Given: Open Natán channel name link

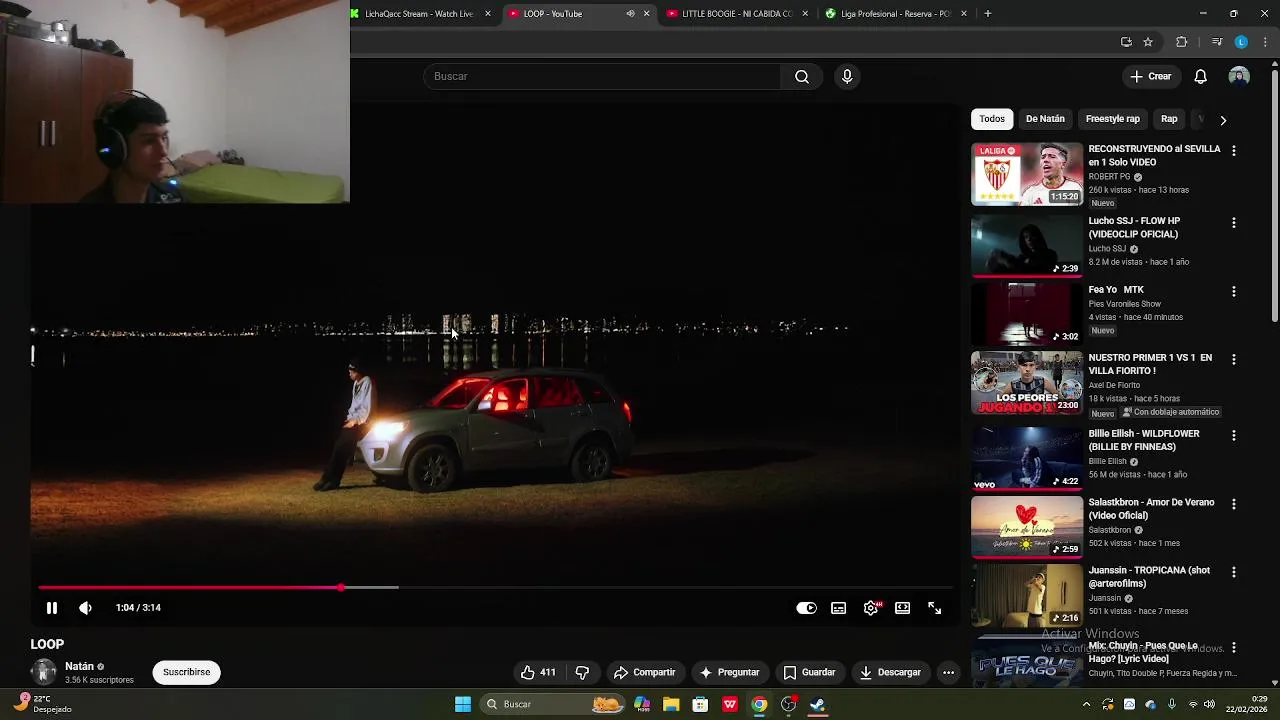Looking at the screenshot, I should click(79, 666).
